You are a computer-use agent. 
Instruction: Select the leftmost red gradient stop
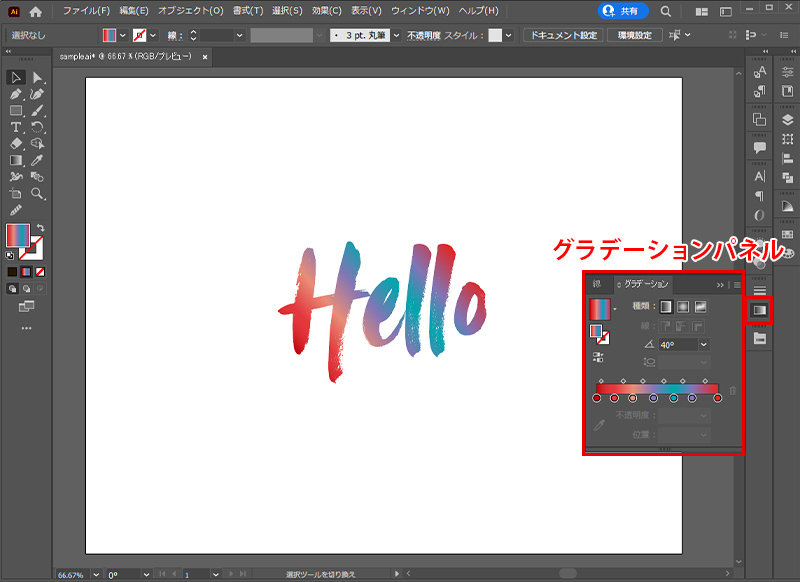597,398
